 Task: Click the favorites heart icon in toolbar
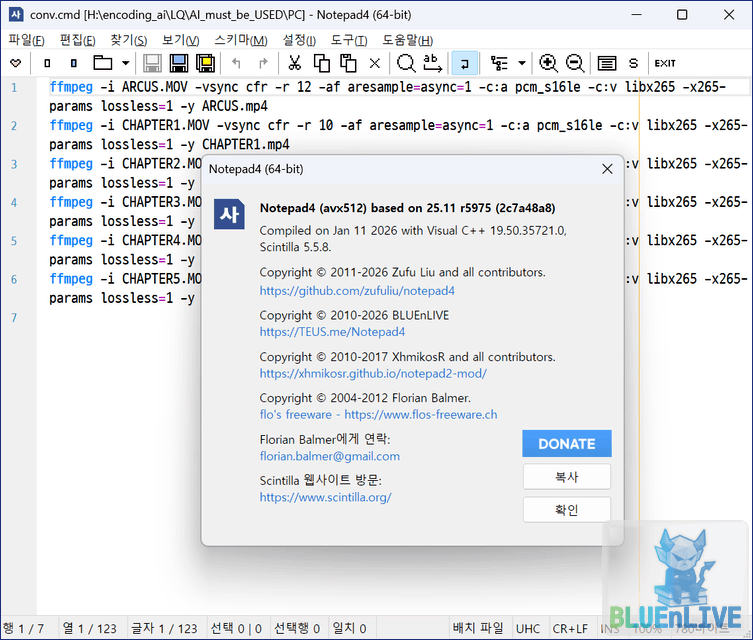pyautogui.click(x=15, y=63)
